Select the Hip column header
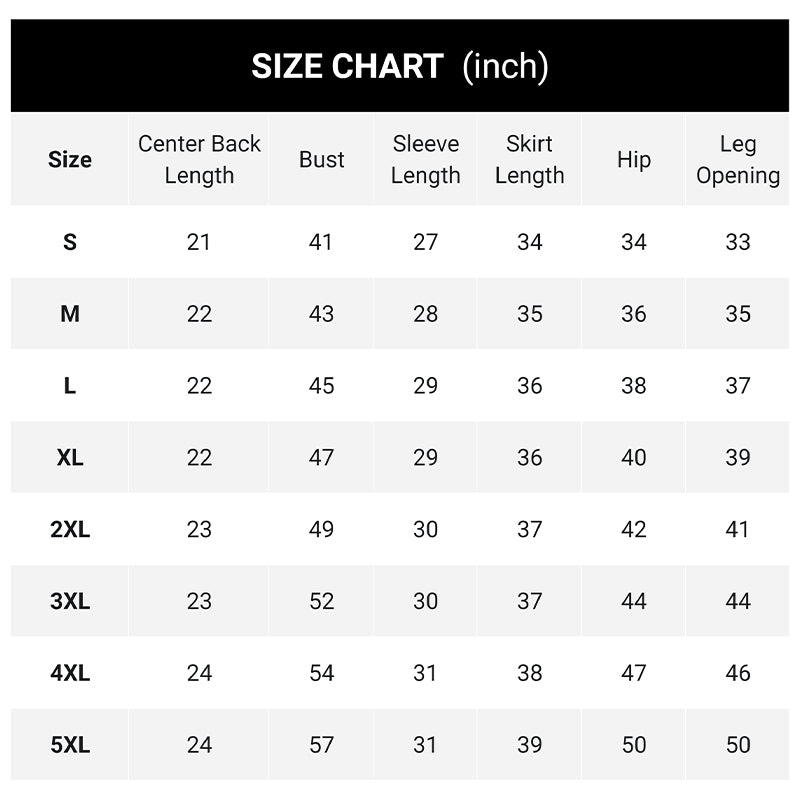This screenshot has width=800, height=800. click(634, 160)
